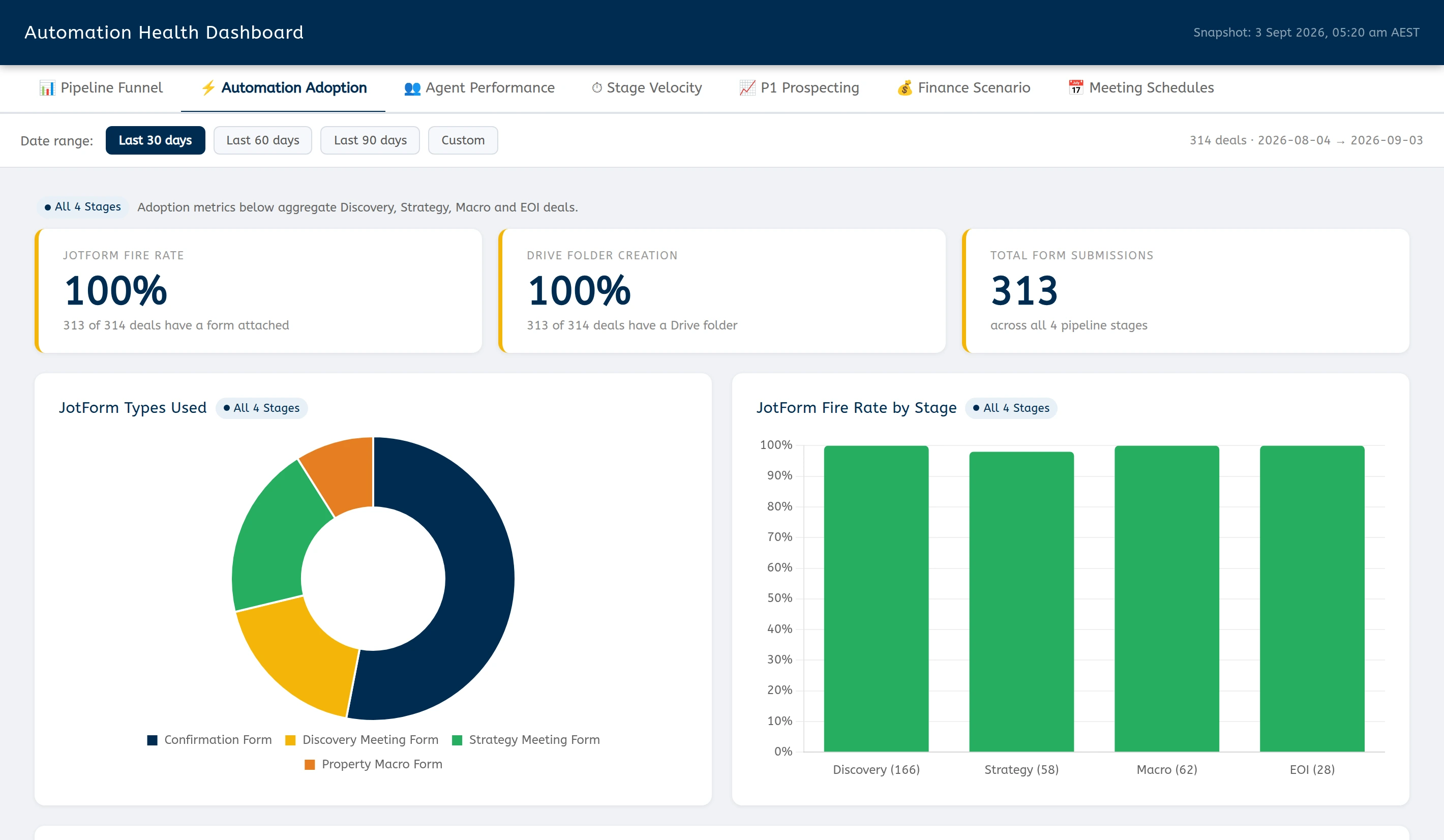The image size is (1444, 840).
Task: Click the EOI (28) bar
Action: [x=1312, y=599]
